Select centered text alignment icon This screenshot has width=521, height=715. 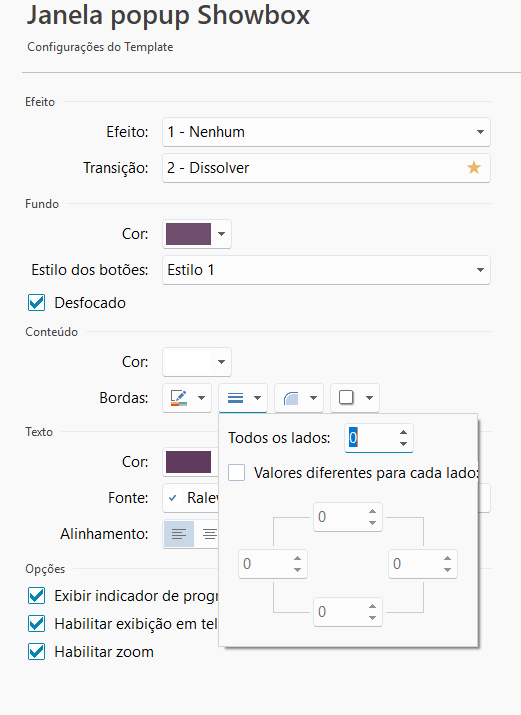[x=209, y=534]
